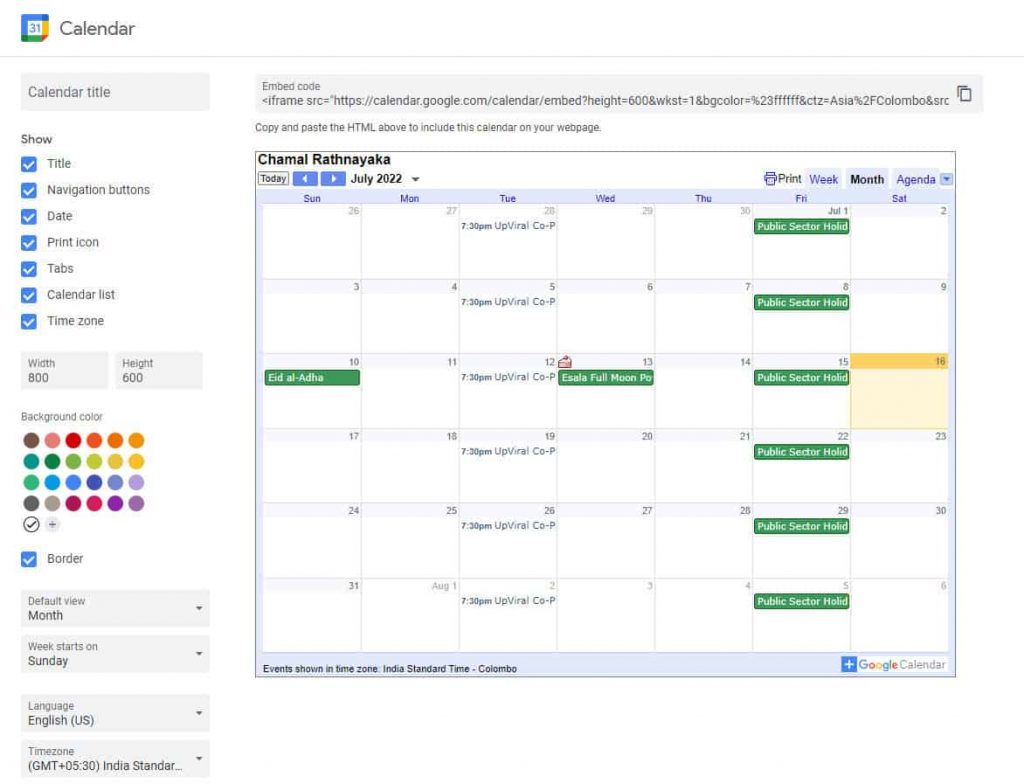This screenshot has height=784, width=1024.
Task: Open the Eid al-Adha event
Action: tap(311, 378)
